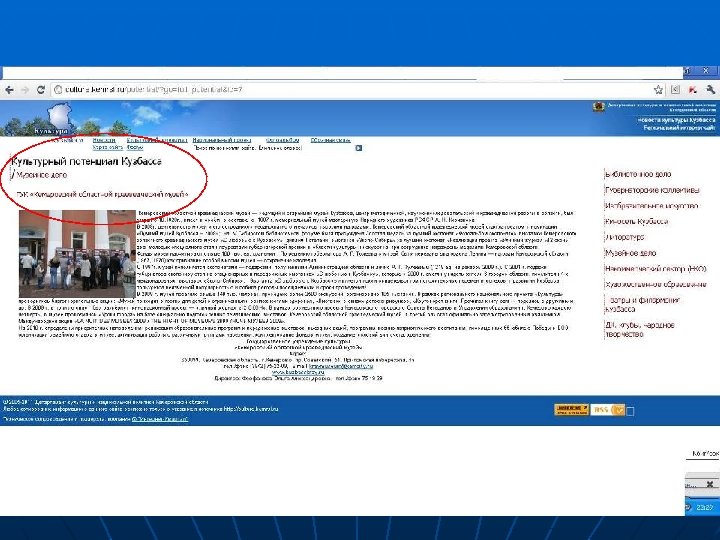Open Культурный потенциал menu item
This screenshot has height=540, width=720.
tap(157, 140)
